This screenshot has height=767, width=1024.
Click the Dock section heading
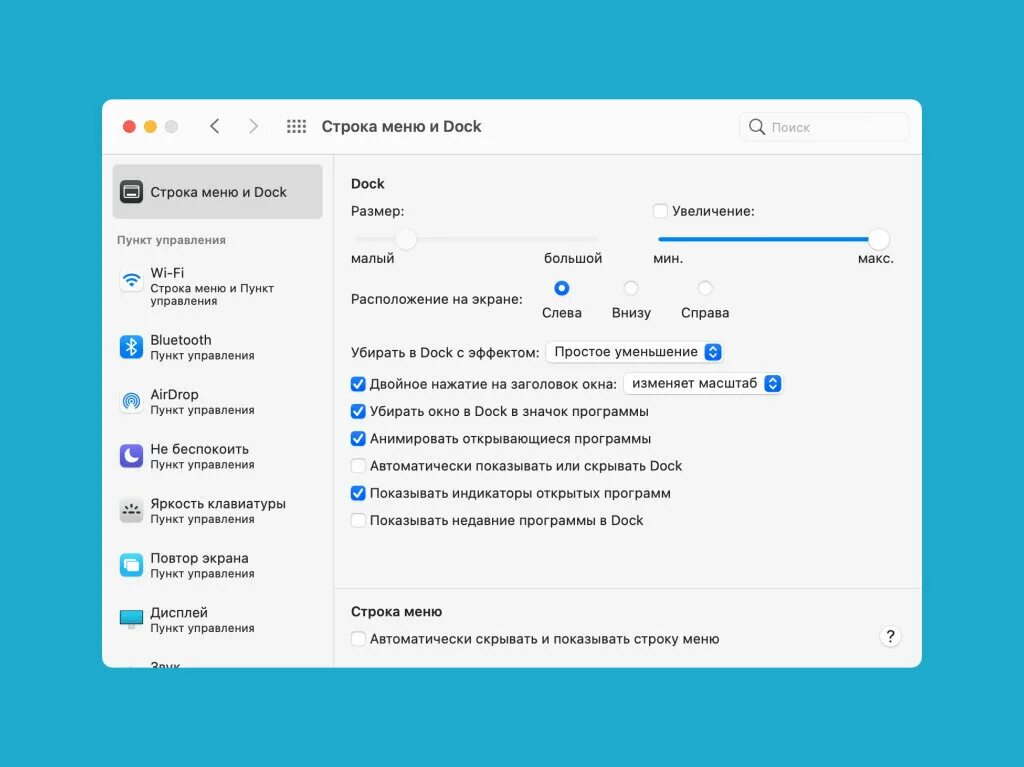coord(368,184)
